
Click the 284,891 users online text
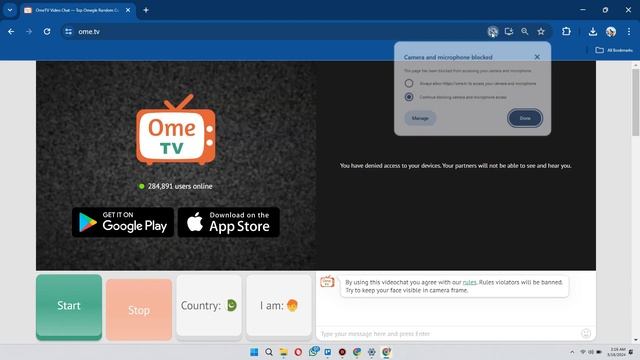tap(180, 186)
